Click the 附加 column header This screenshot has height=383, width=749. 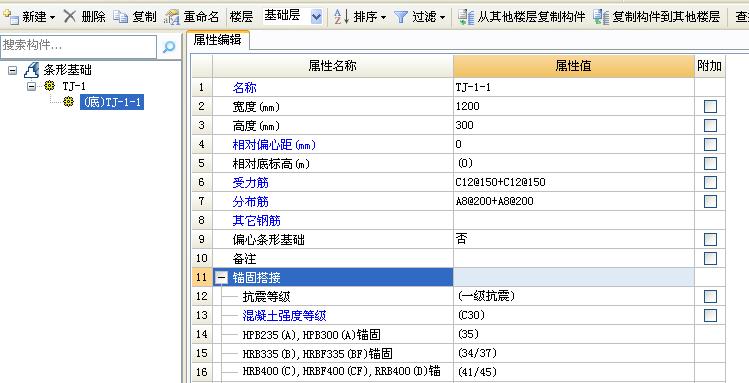[709, 66]
